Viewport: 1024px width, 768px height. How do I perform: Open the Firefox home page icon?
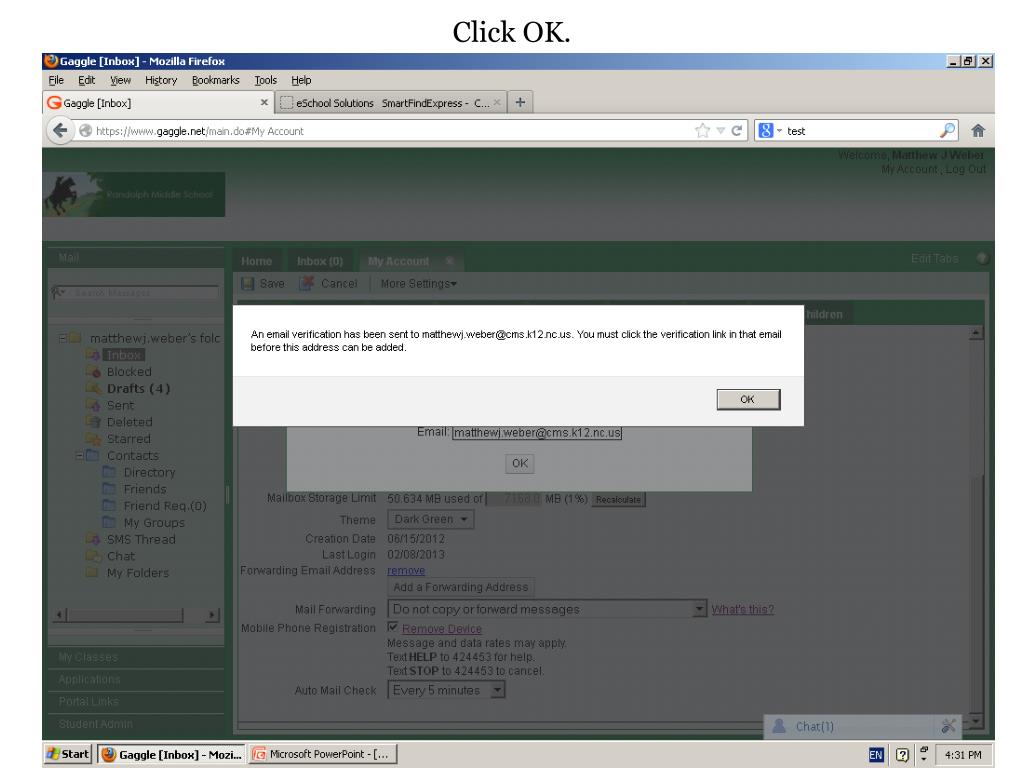point(978,131)
